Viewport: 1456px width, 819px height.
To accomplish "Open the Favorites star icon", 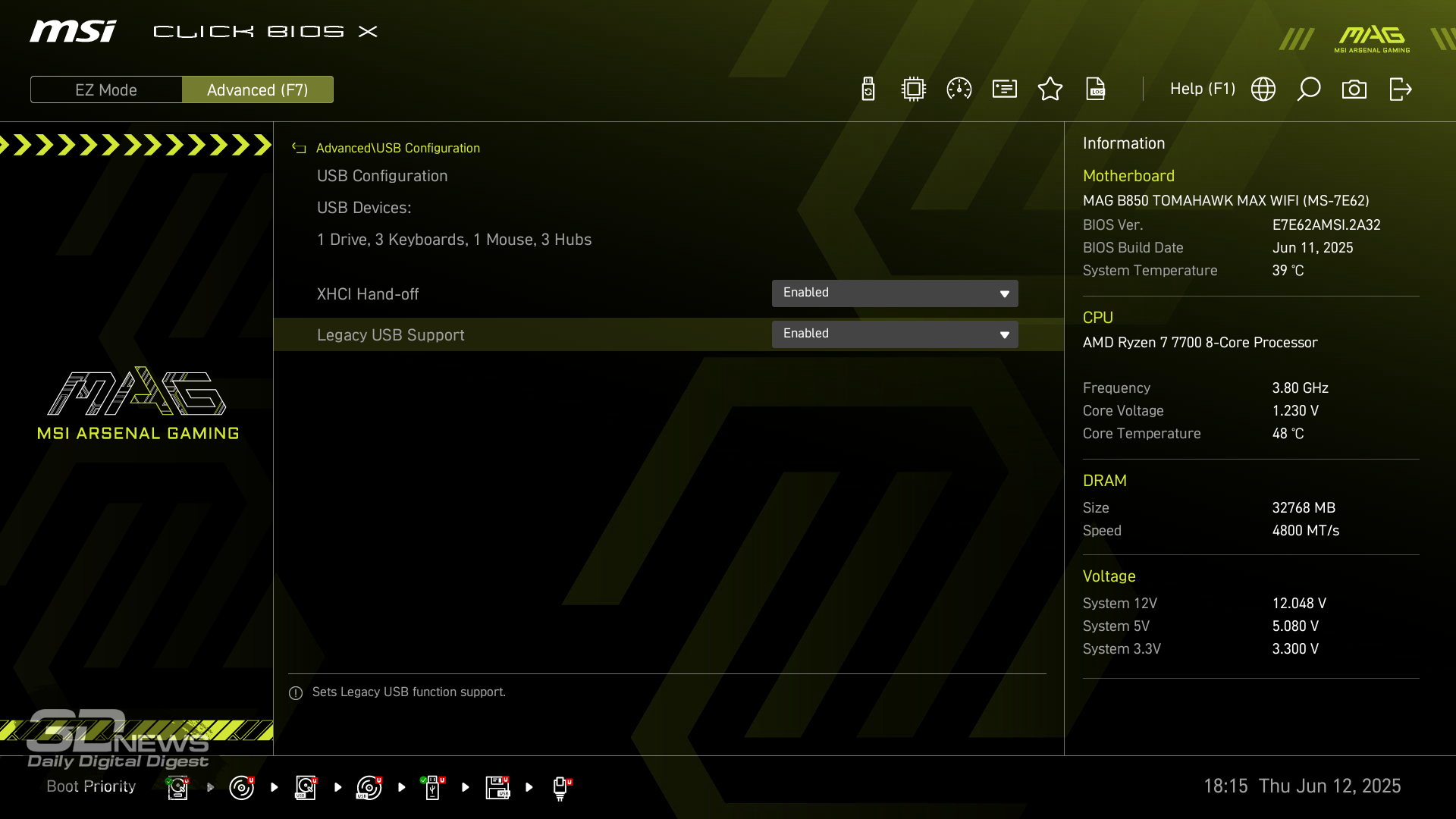I will 1050,89.
